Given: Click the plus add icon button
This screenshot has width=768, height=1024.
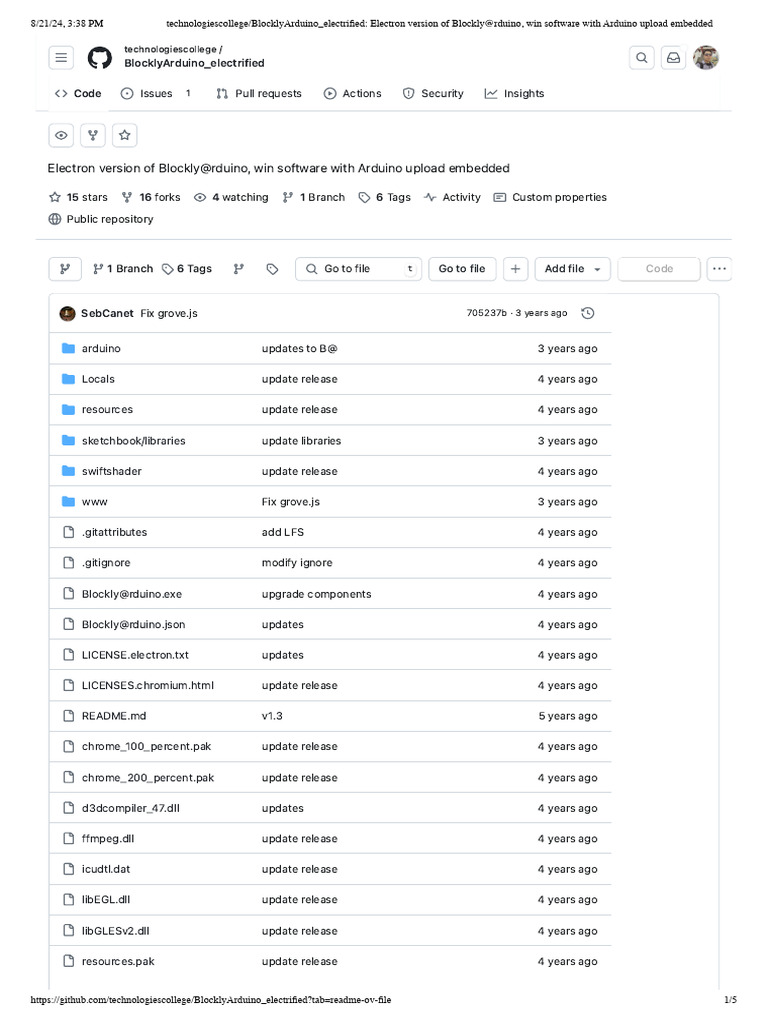Looking at the screenshot, I should [x=515, y=269].
